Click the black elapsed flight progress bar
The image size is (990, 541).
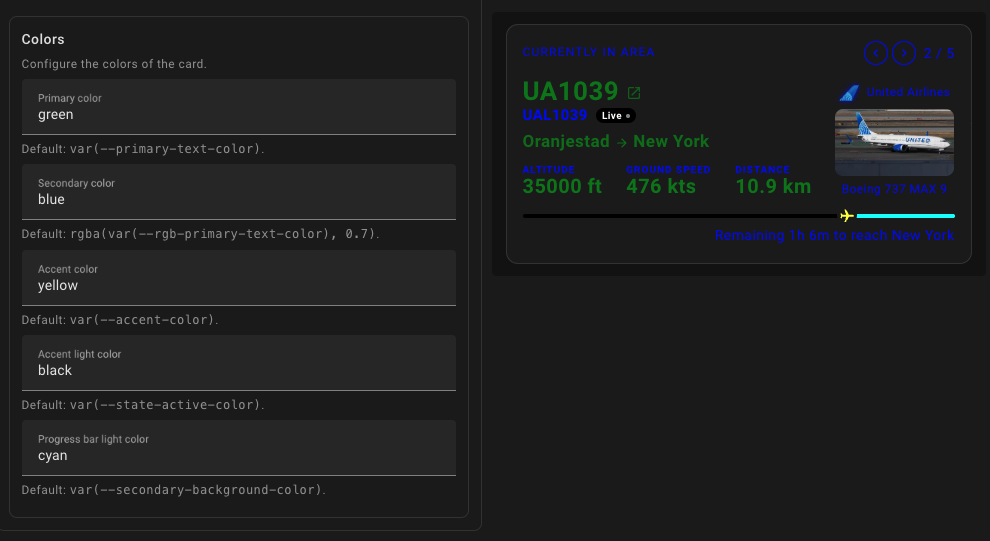pos(680,216)
